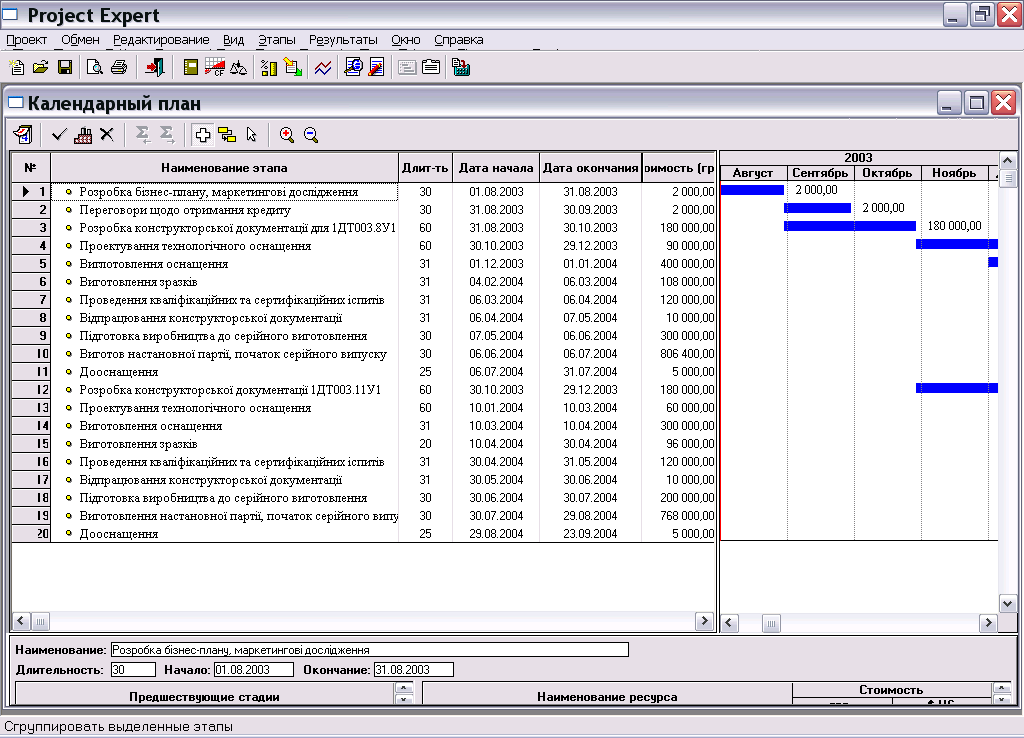Click the stage table's right scroll arrow
The height and width of the screenshot is (738, 1024).
click(704, 621)
